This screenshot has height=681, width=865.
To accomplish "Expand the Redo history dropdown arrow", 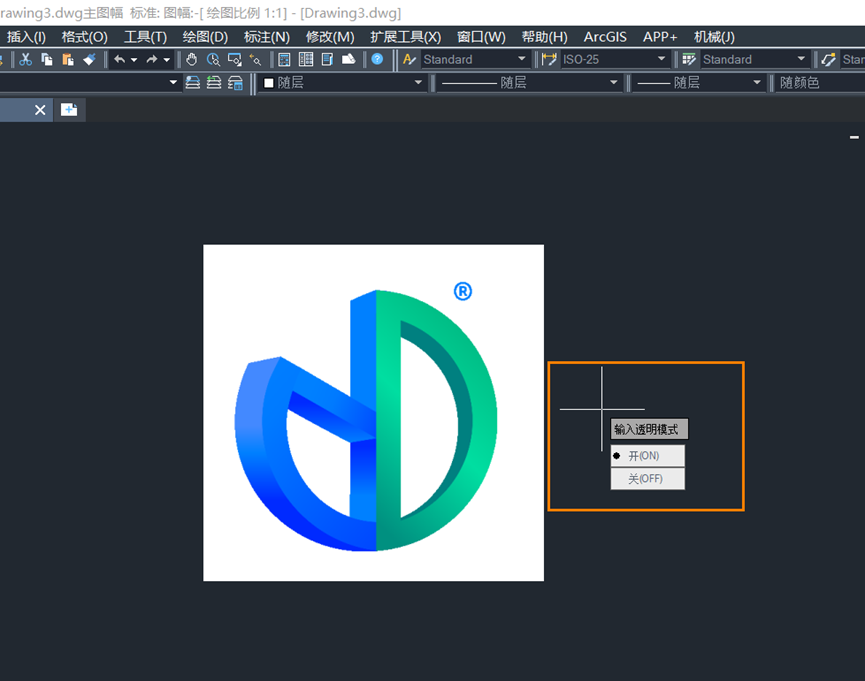I will point(167,60).
